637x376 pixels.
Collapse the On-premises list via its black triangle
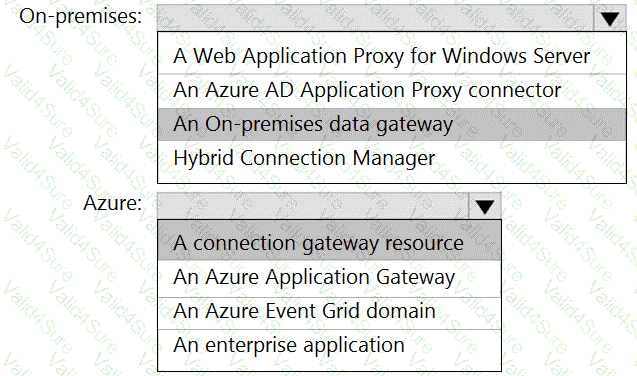(x=610, y=18)
